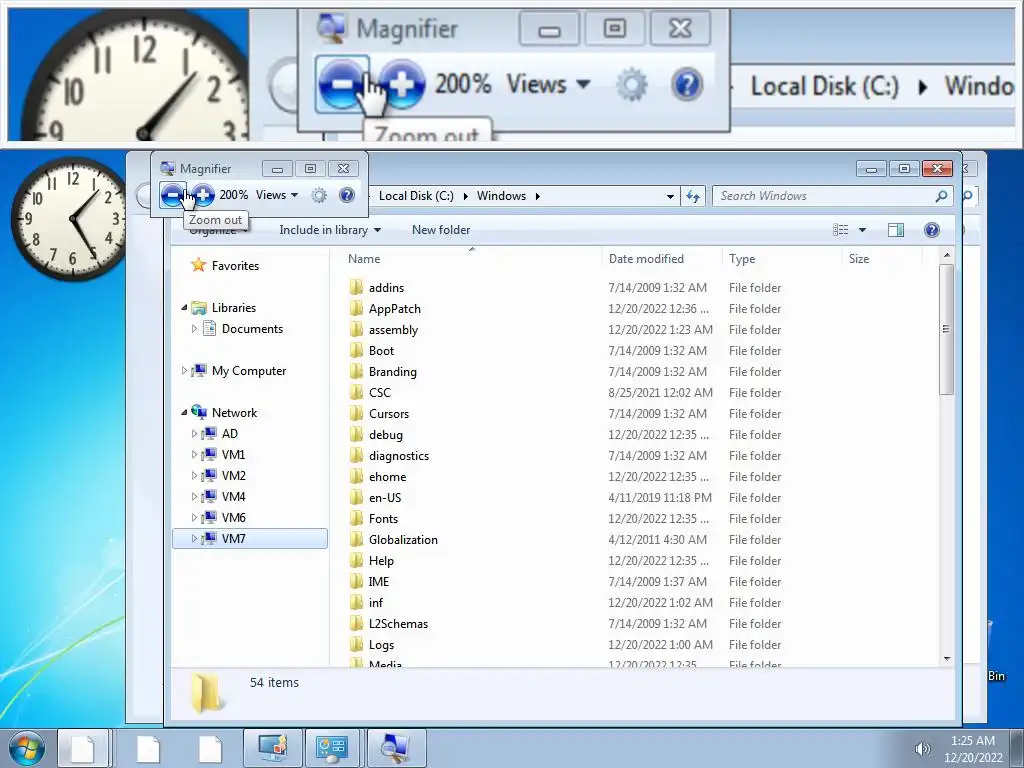The width and height of the screenshot is (1024, 768).
Task: Select VM1 in the Network tree
Action: click(233, 455)
